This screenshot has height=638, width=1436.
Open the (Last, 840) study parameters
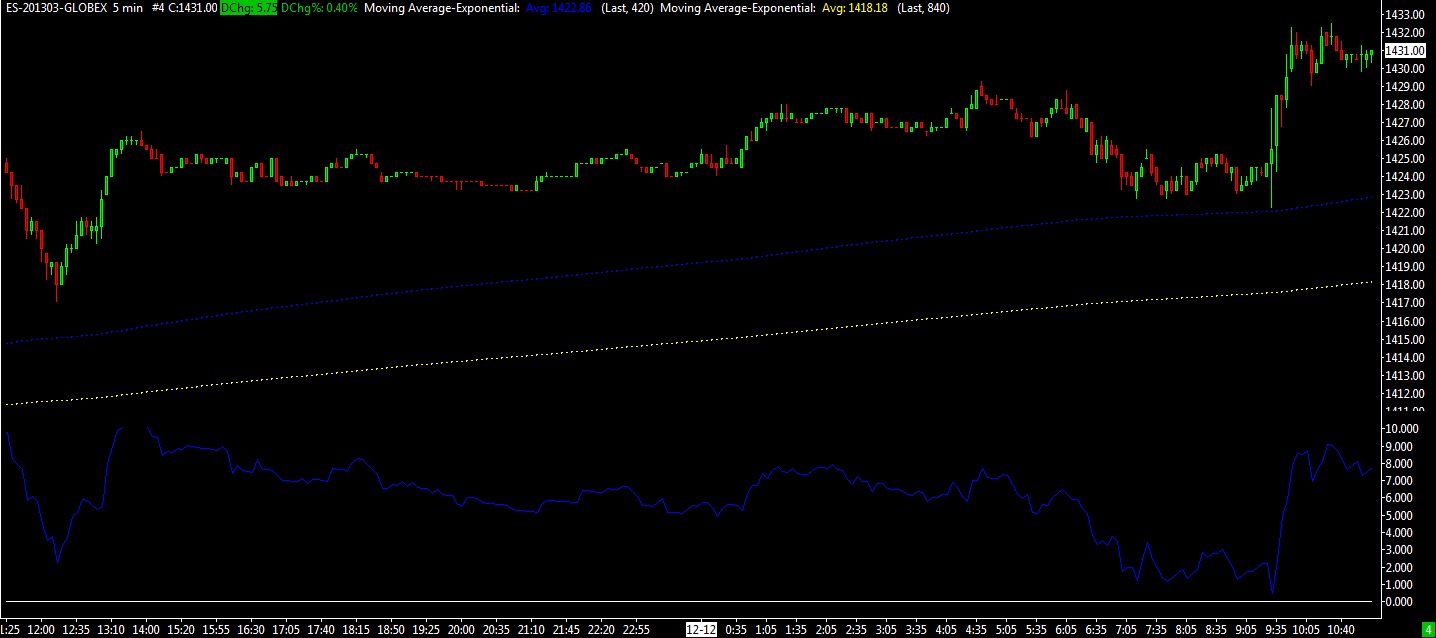(923, 8)
